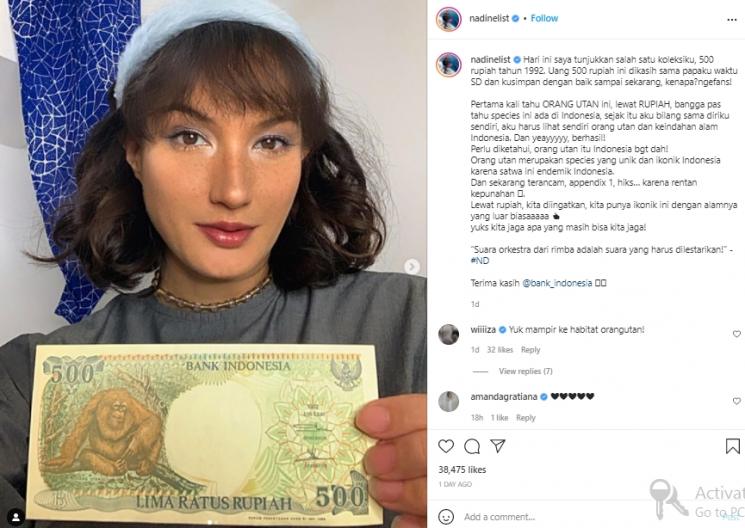745x528 pixels.
Task: Share post using paper plane icon
Action: coord(497,446)
